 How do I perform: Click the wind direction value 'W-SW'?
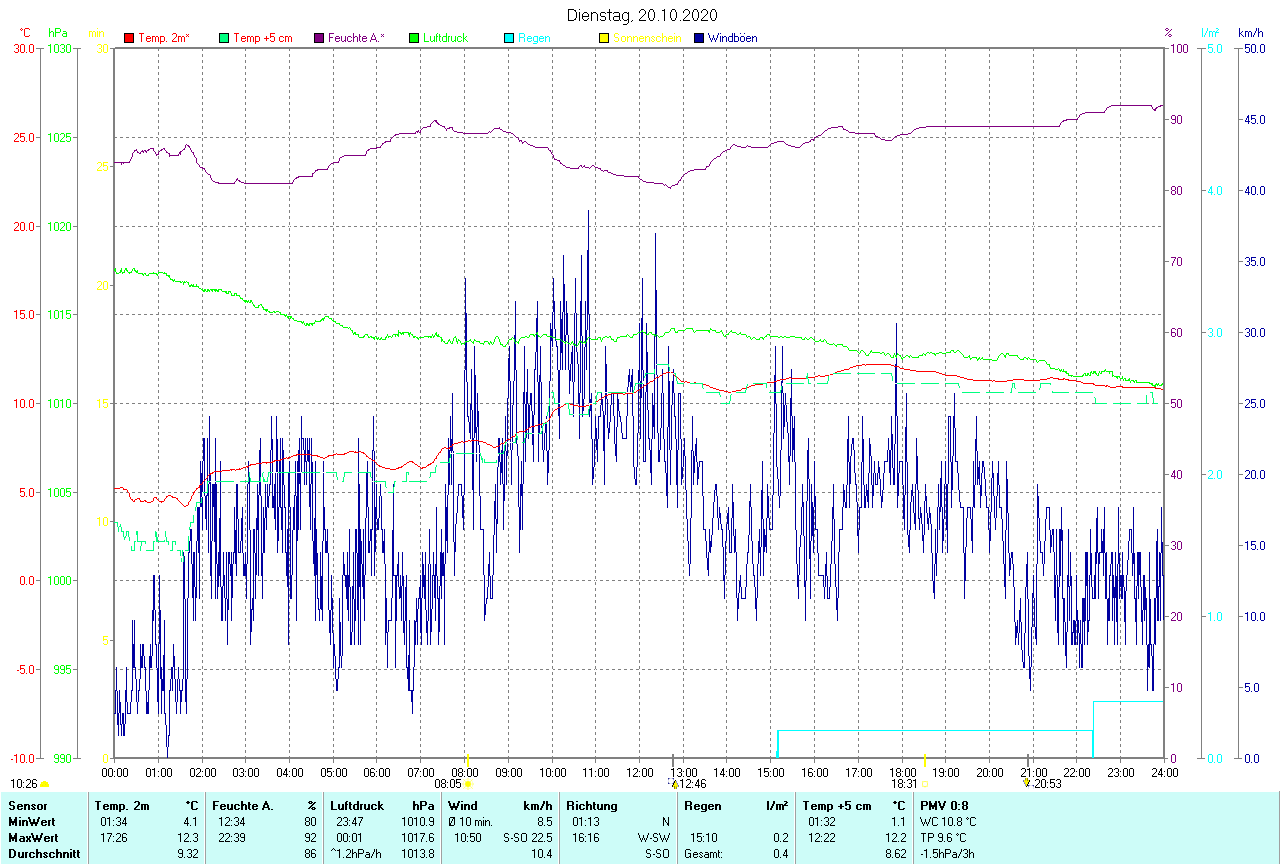click(x=653, y=838)
